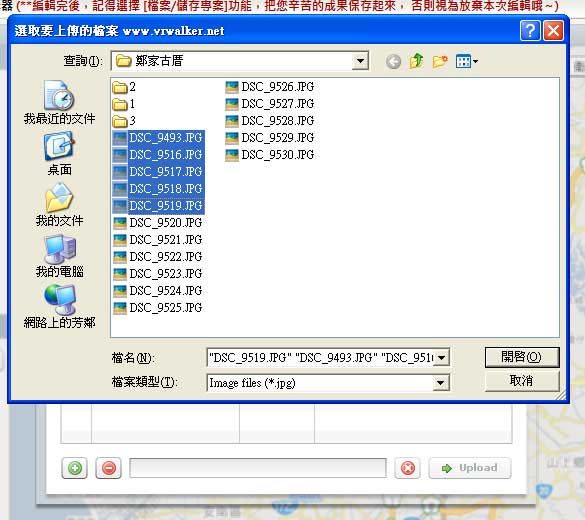
Task: Open 網路上的芳鄰 shortcut
Action: (59, 306)
